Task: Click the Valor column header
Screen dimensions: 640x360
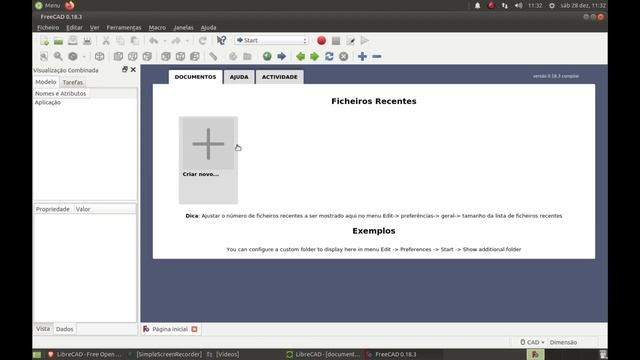Action: click(x=83, y=209)
